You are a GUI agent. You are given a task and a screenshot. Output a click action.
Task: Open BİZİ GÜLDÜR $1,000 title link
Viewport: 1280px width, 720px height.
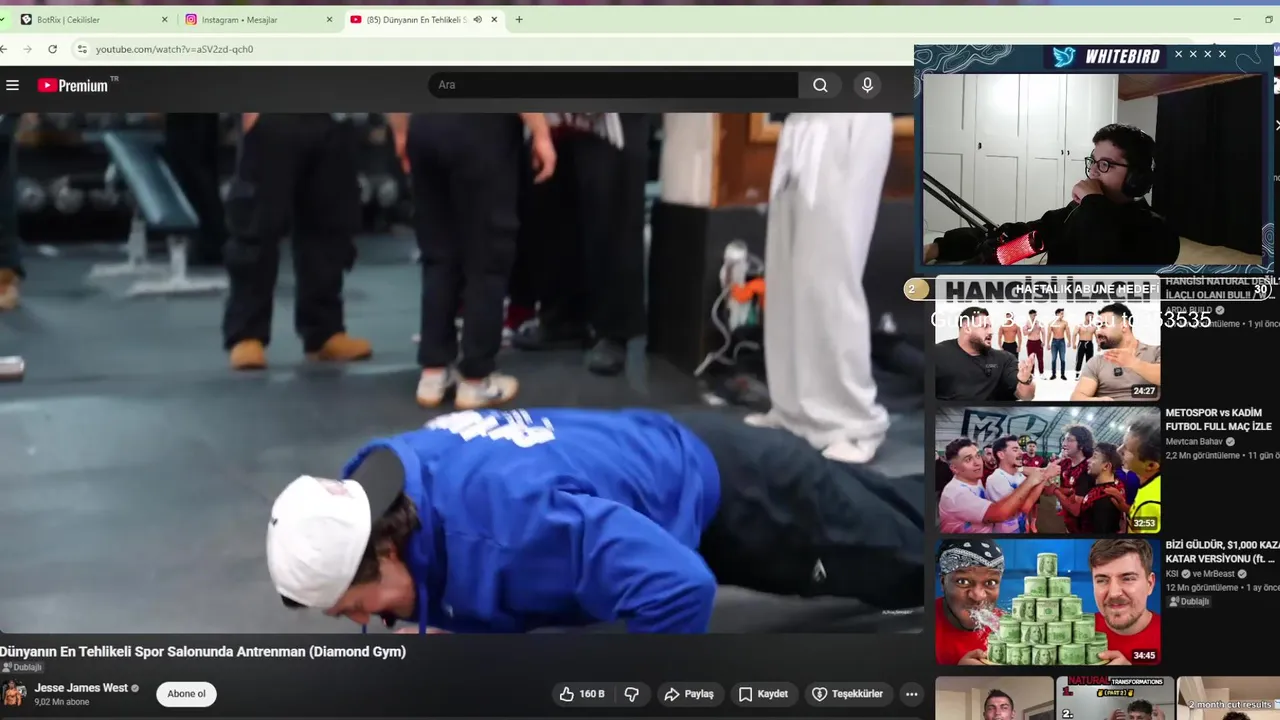click(x=1222, y=552)
